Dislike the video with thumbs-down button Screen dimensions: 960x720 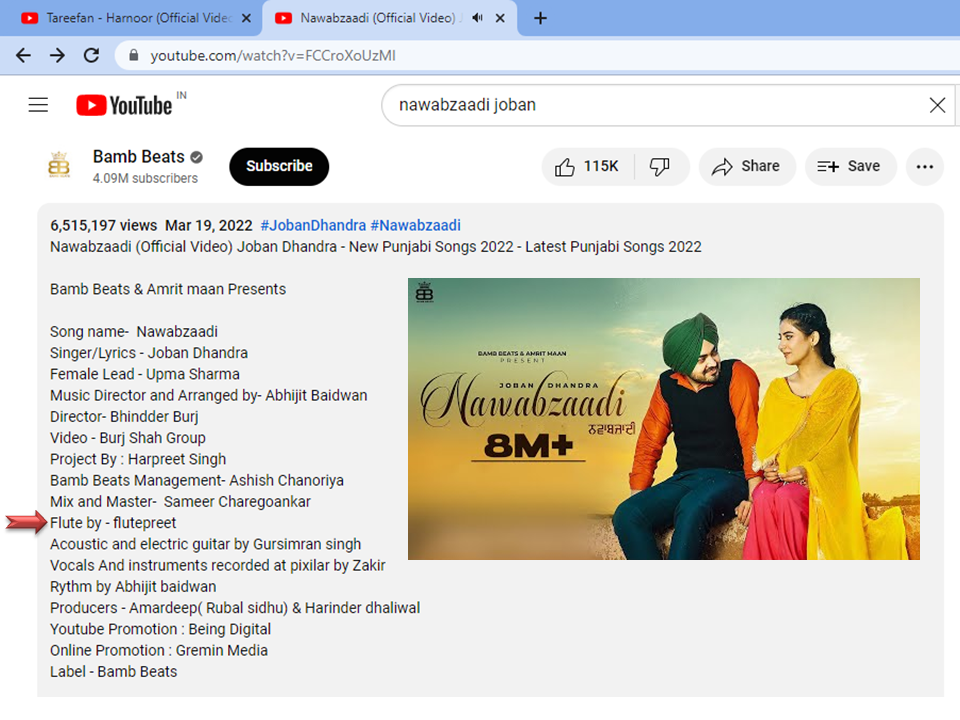point(660,167)
